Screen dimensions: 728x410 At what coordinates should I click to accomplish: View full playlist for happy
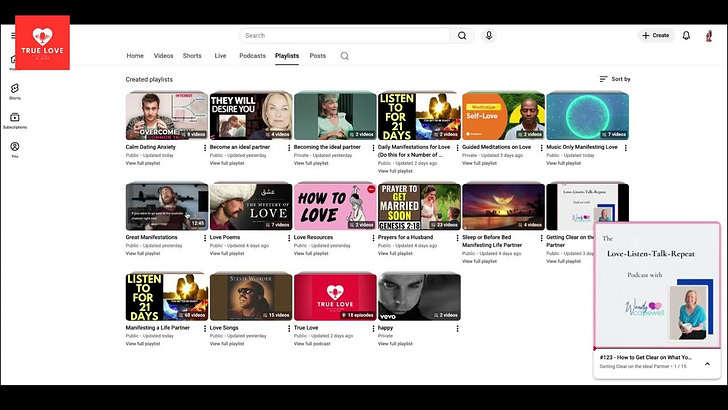pos(395,344)
